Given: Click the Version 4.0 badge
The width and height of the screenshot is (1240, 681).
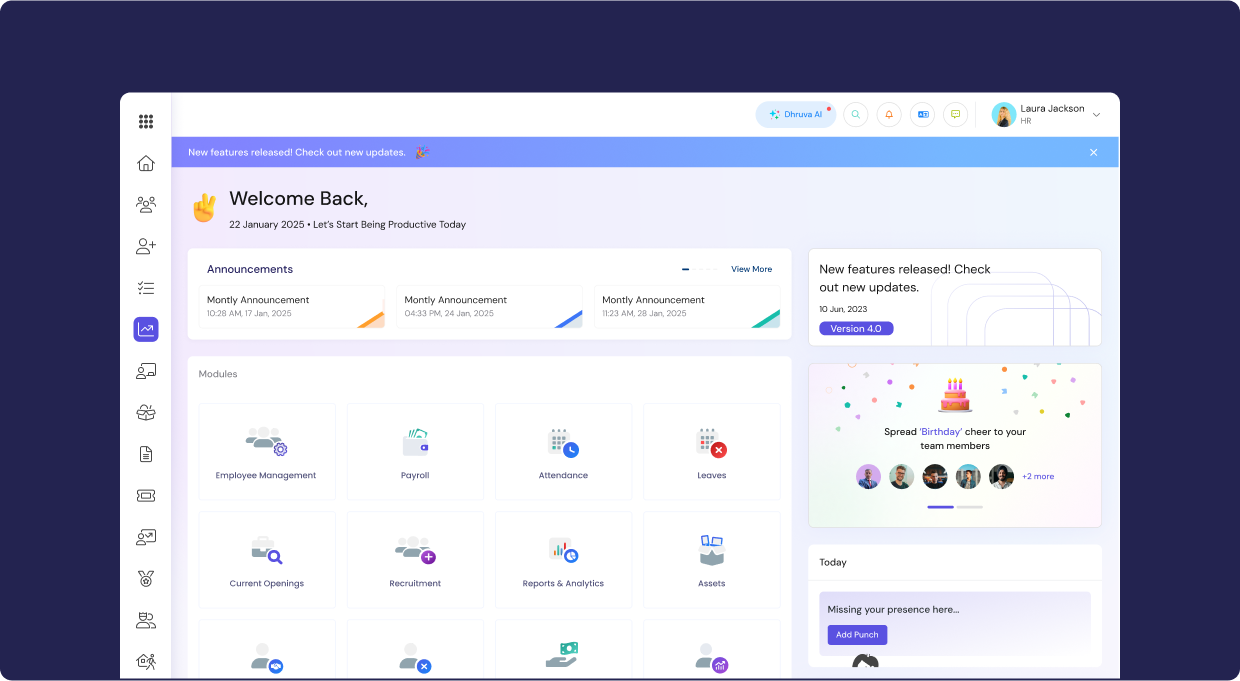Looking at the screenshot, I should click(856, 328).
